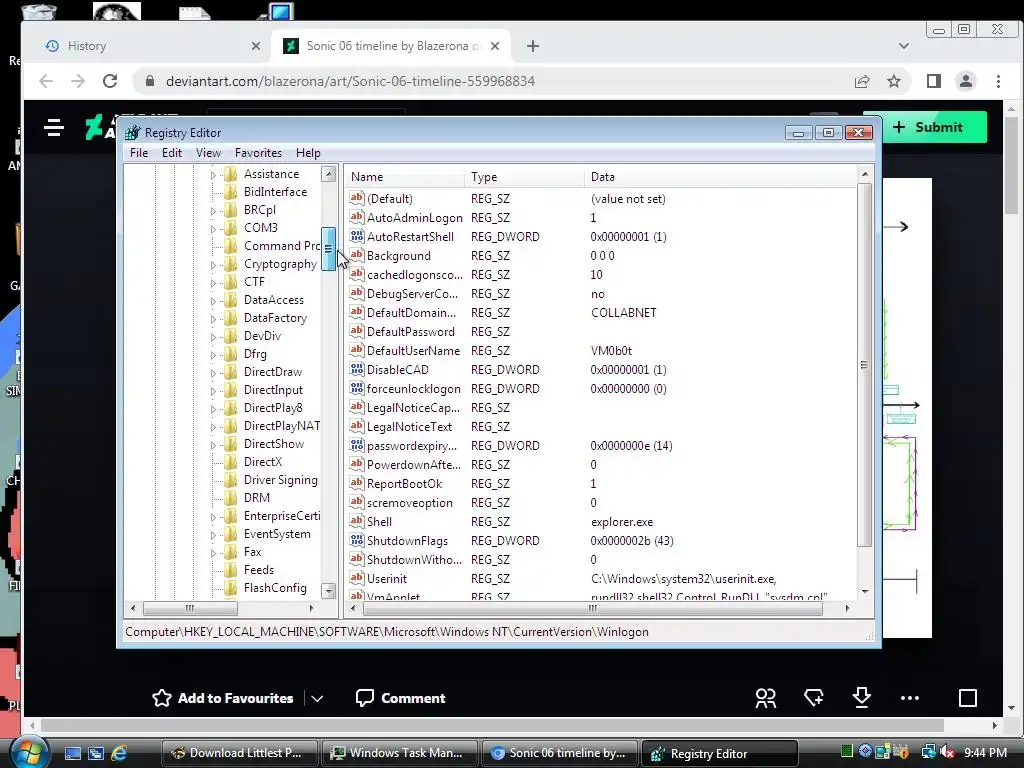The height and width of the screenshot is (768, 1024).
Task: Open the File menu in Registry Editor
Action: (138, 153)
